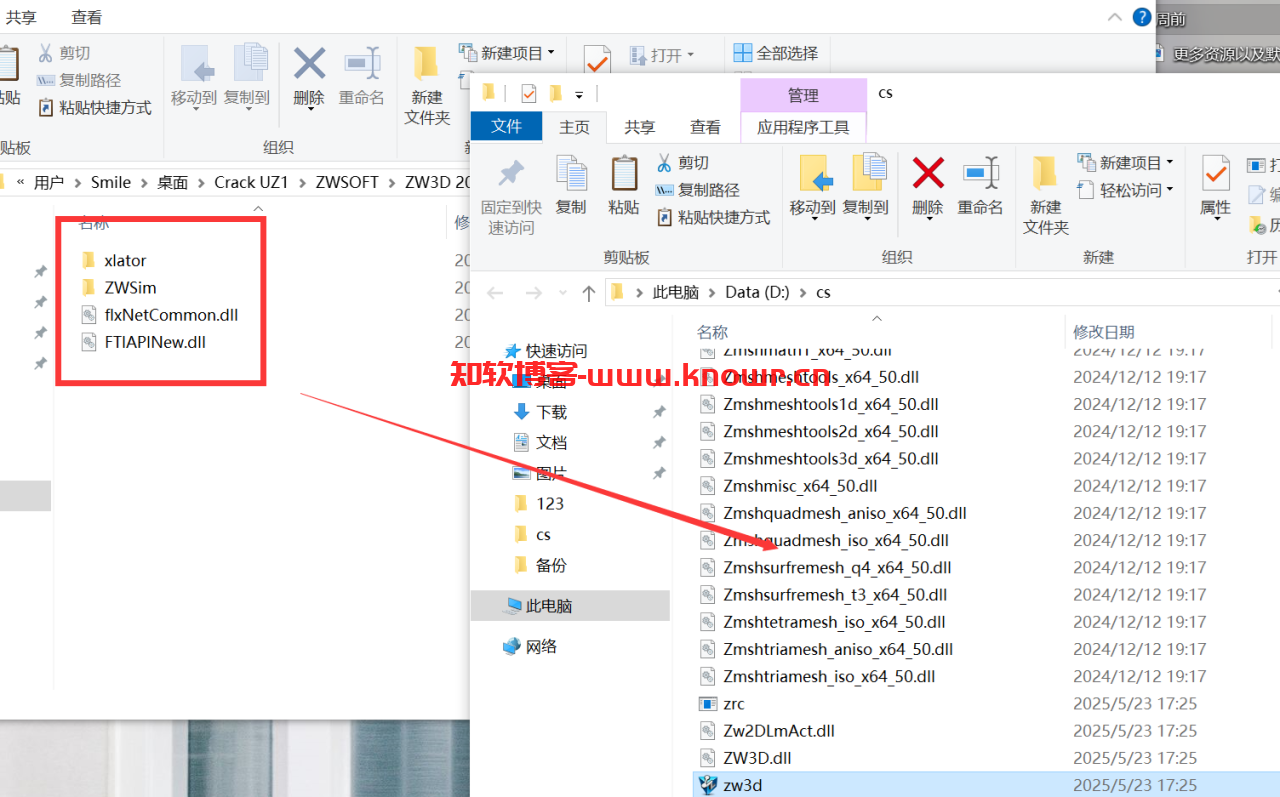Select ZW3D.dll file

point(757,758)
